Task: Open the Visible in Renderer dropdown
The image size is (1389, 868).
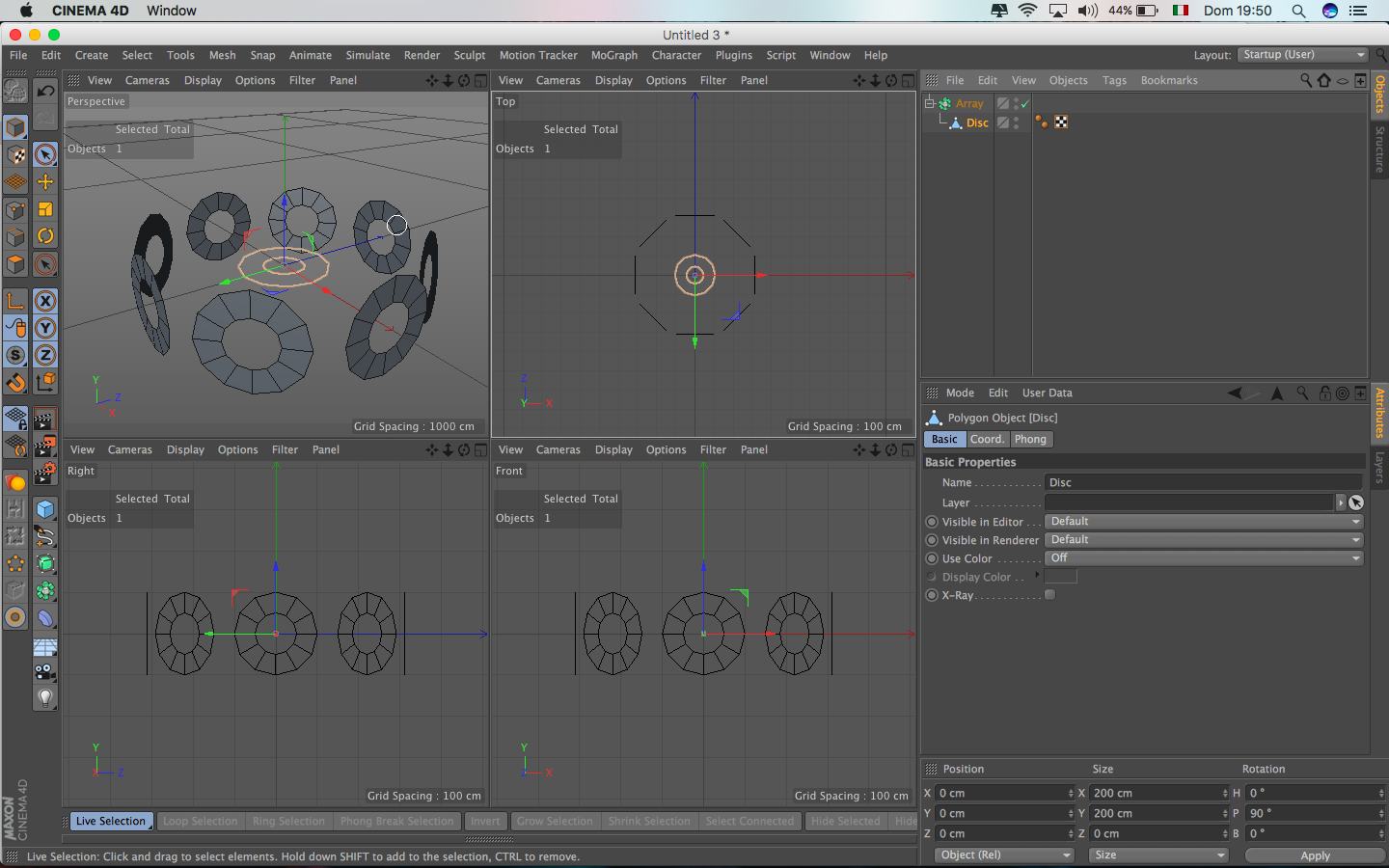Action: pos(1204,540)
